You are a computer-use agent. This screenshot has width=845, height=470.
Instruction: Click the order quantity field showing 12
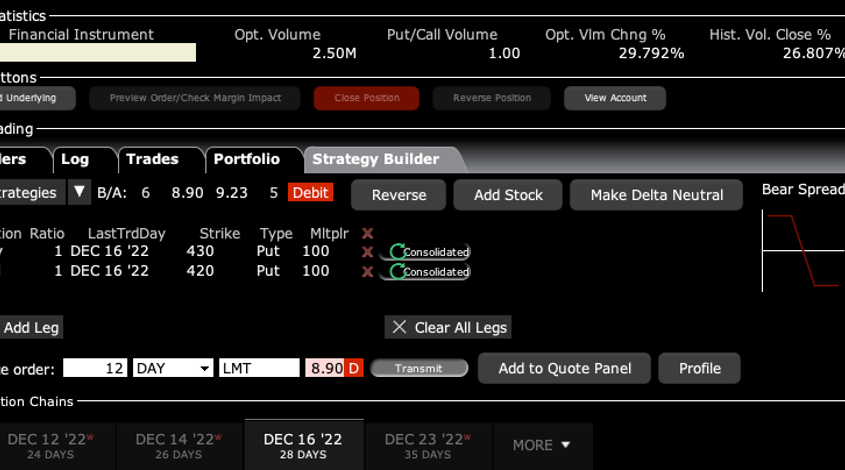pyautogui.click(x=95, y=368)
